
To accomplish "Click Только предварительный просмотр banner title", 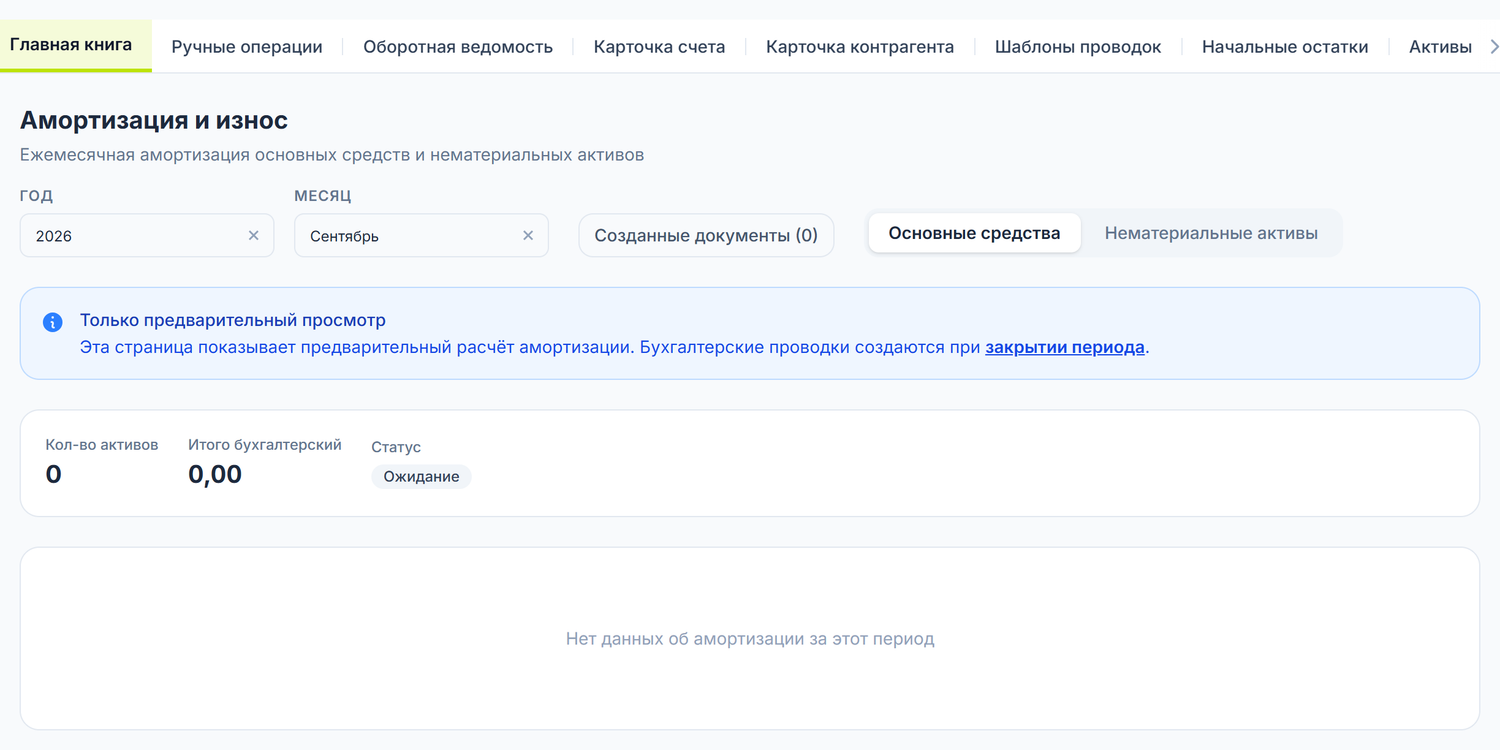I will click(233, 320).
